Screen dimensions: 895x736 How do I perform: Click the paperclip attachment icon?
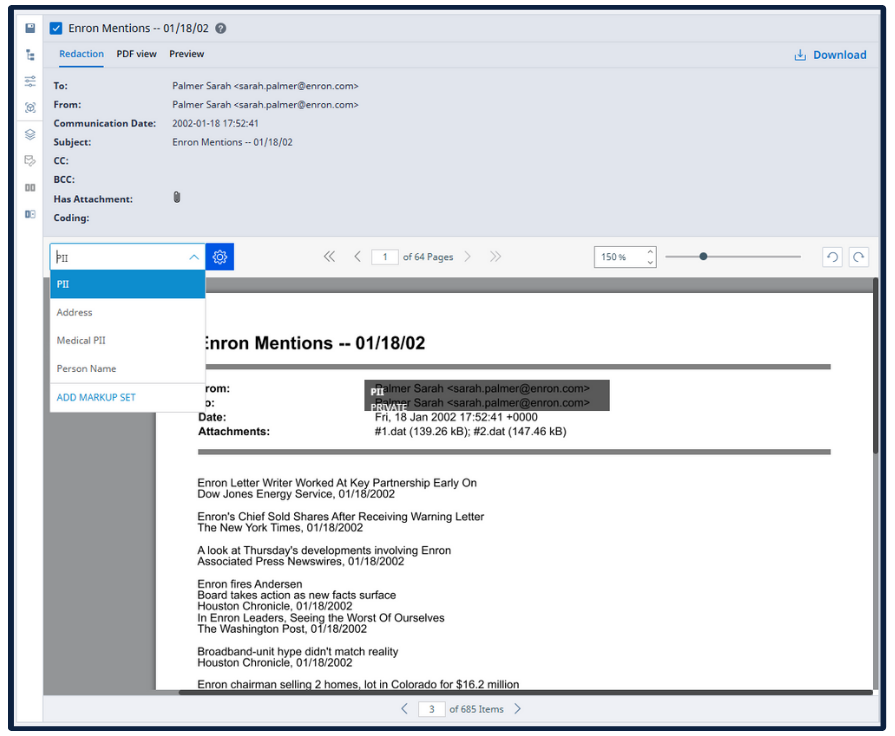coord(177,198)
